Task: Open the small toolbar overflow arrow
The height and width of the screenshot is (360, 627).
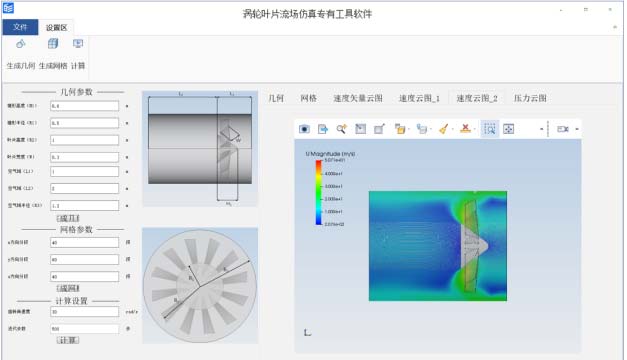Action: [x=541, y=129]
